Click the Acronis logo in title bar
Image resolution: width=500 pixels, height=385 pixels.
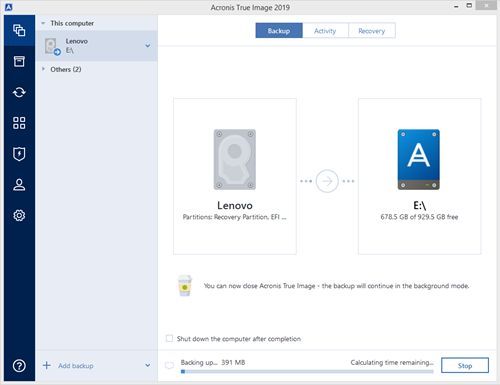pyautogui.click(x=9, y=7)
